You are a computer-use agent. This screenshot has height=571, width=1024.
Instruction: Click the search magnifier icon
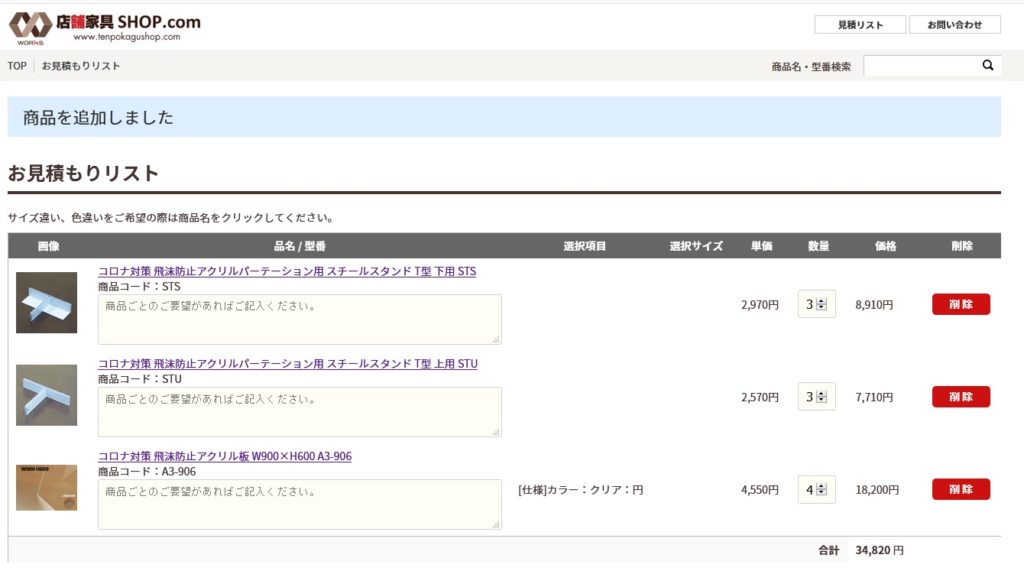tap(987, 65)
